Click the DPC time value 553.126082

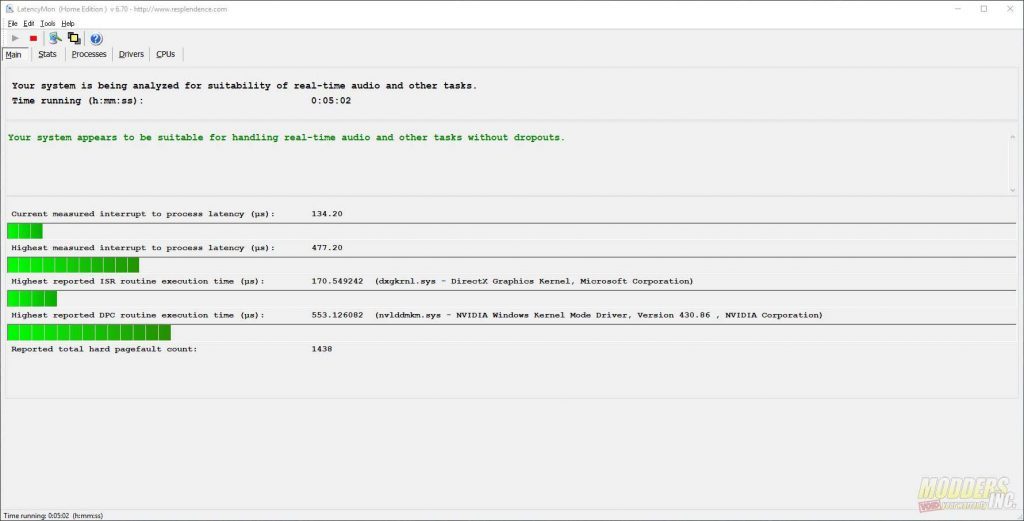pos(338,315)
